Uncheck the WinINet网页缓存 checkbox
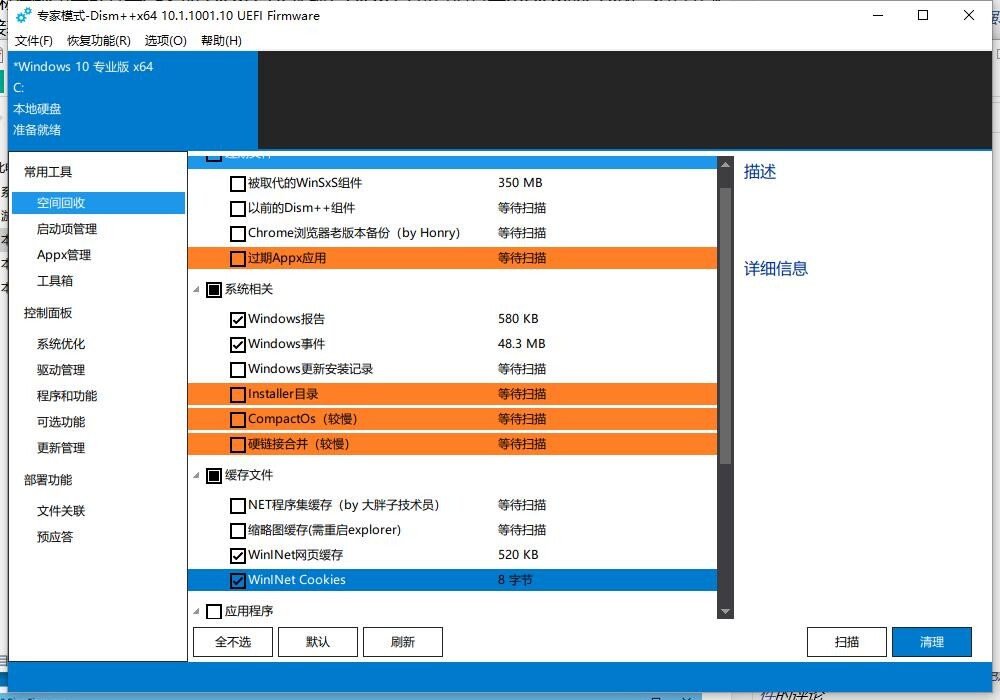Image resolution: width=1000 pixels, height=700 pixels. [237, 555]
